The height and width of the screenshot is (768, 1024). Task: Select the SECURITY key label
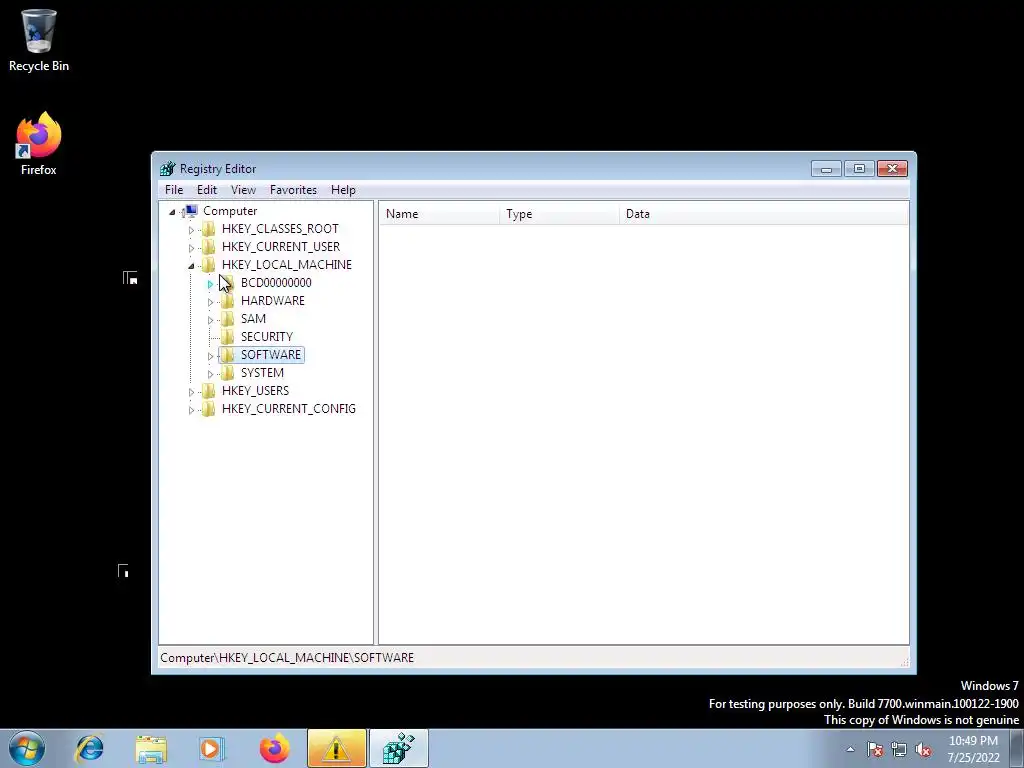coord(267,336)
